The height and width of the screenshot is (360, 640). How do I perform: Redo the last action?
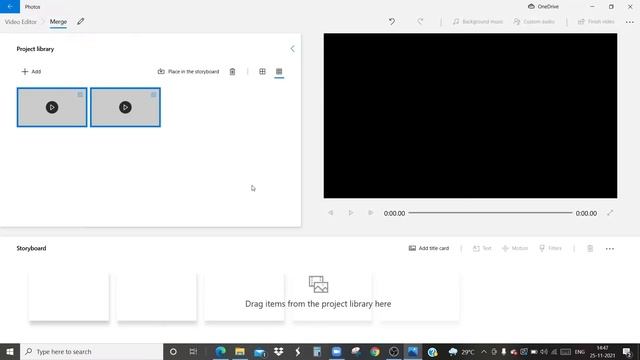click(420, 22)
